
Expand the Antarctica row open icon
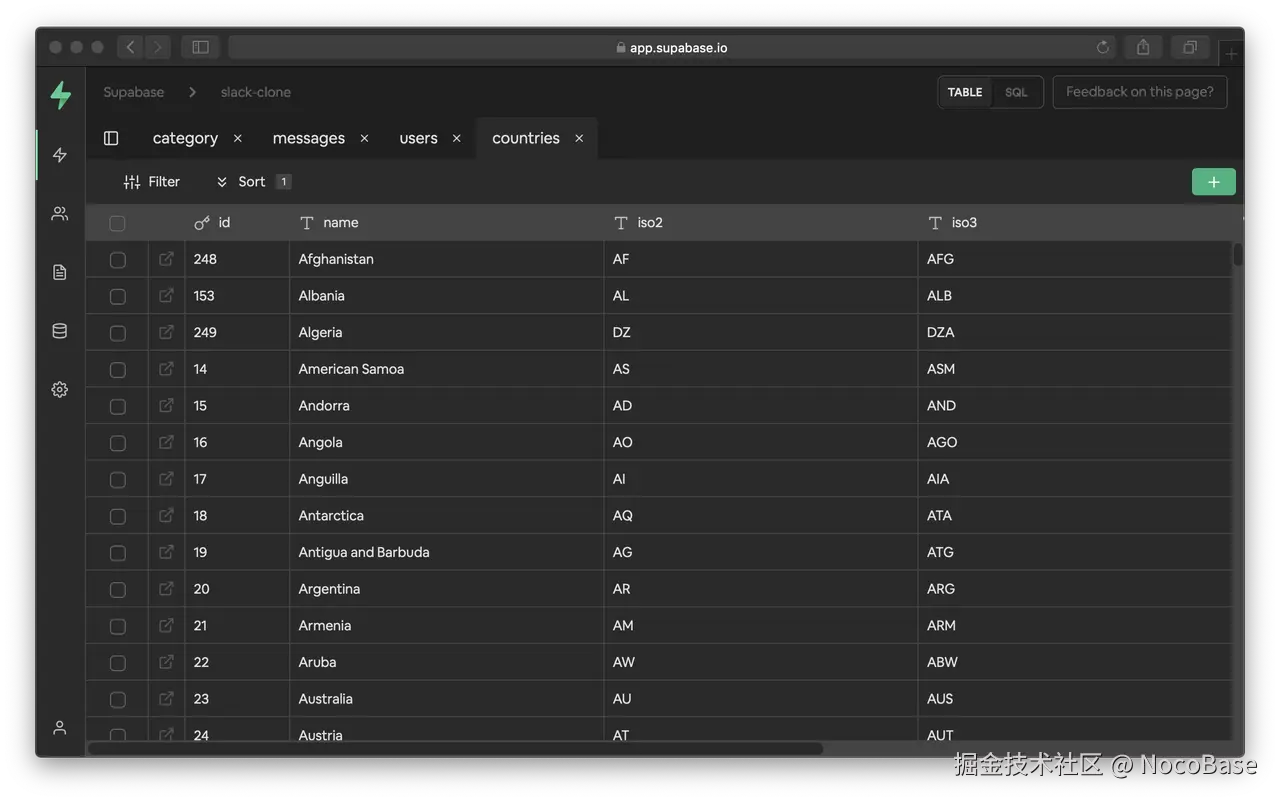click(x=166, y=515)
